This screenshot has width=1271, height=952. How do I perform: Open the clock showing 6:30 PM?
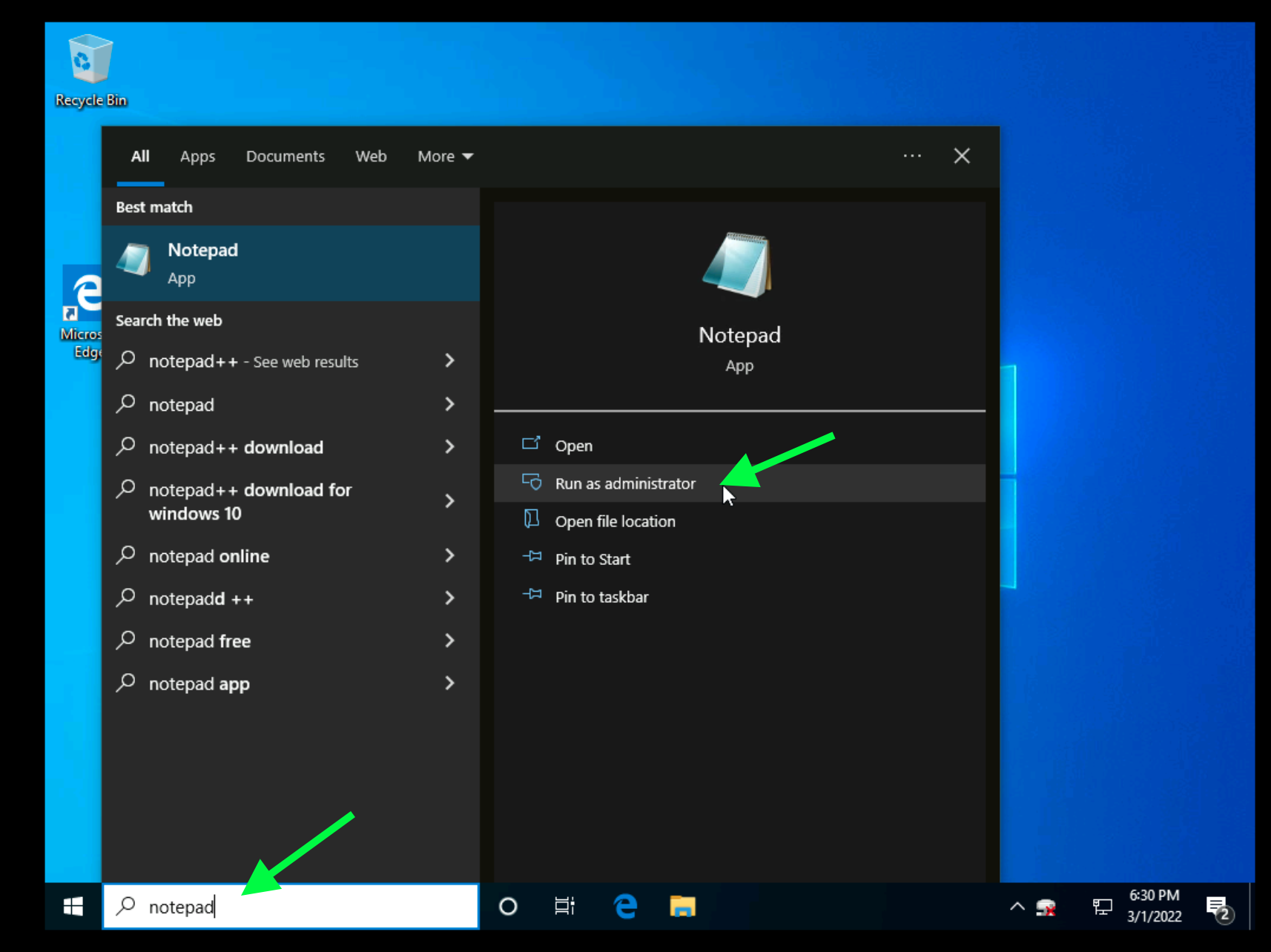pos(1154,906)
